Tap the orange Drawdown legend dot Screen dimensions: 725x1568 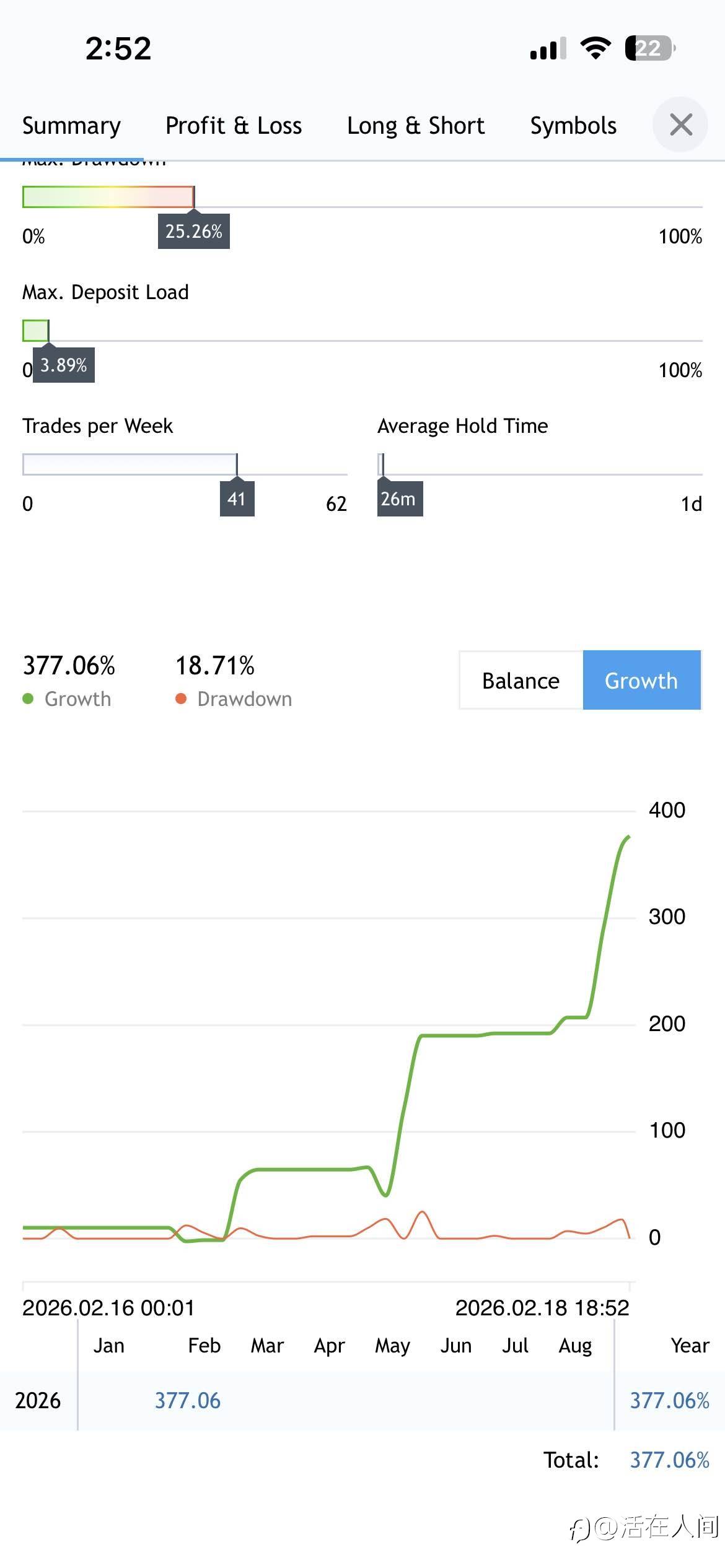(181, 699)
